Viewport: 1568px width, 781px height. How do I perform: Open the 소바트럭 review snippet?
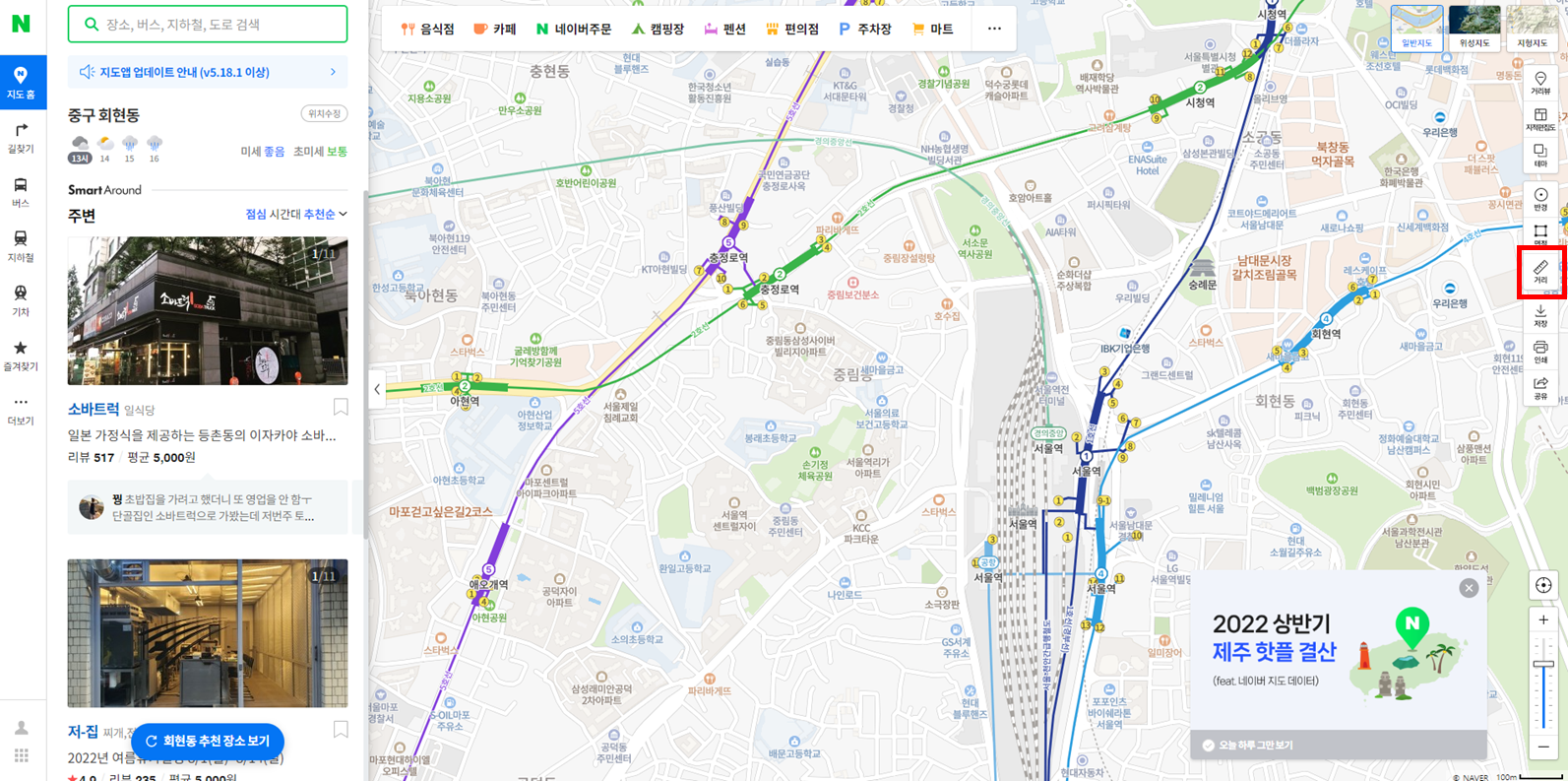(208, 507)
